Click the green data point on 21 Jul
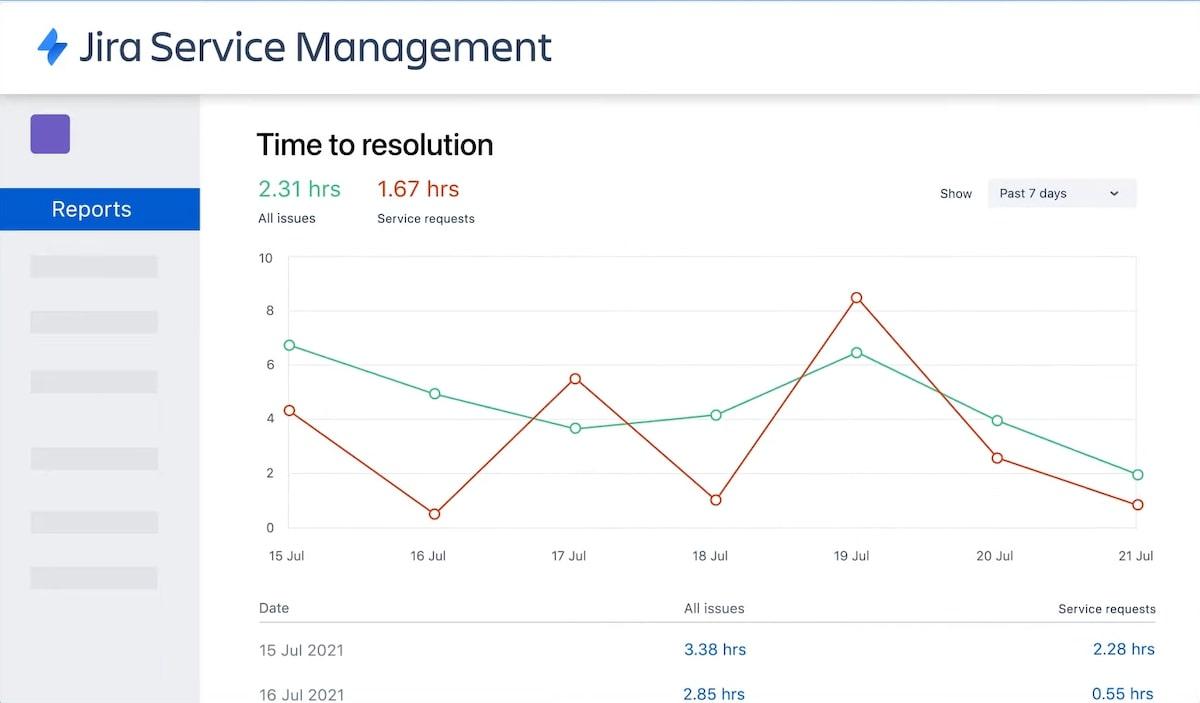 click(x=1138, y=475)
